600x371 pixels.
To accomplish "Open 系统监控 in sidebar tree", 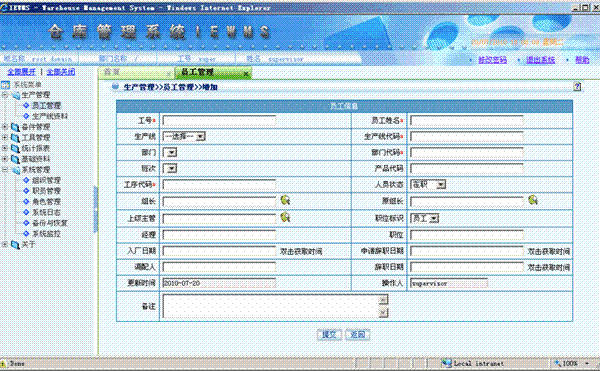I will (46, 234).
